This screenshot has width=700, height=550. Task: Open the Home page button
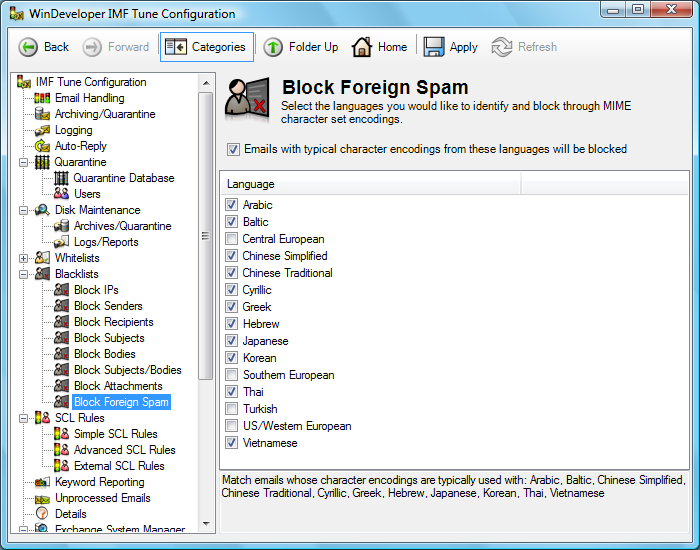click(x=379, y=47)
